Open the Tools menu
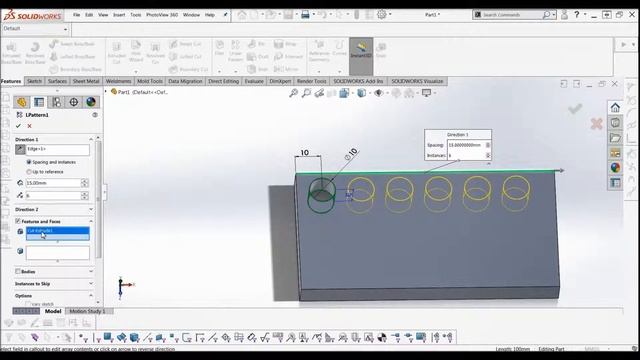Screen dimensions: 640x360 pyautogui.click(x=136, y=15)
